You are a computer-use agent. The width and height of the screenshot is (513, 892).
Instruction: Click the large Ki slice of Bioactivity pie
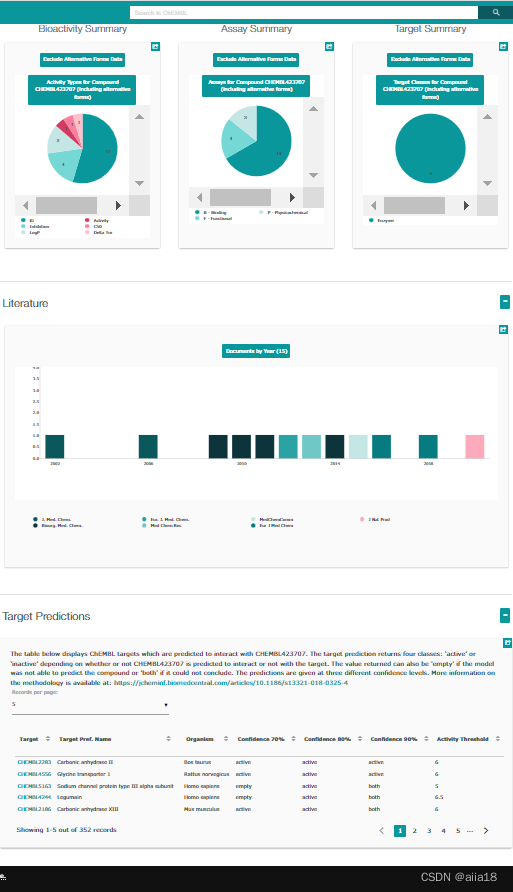(x=98, y=151)
